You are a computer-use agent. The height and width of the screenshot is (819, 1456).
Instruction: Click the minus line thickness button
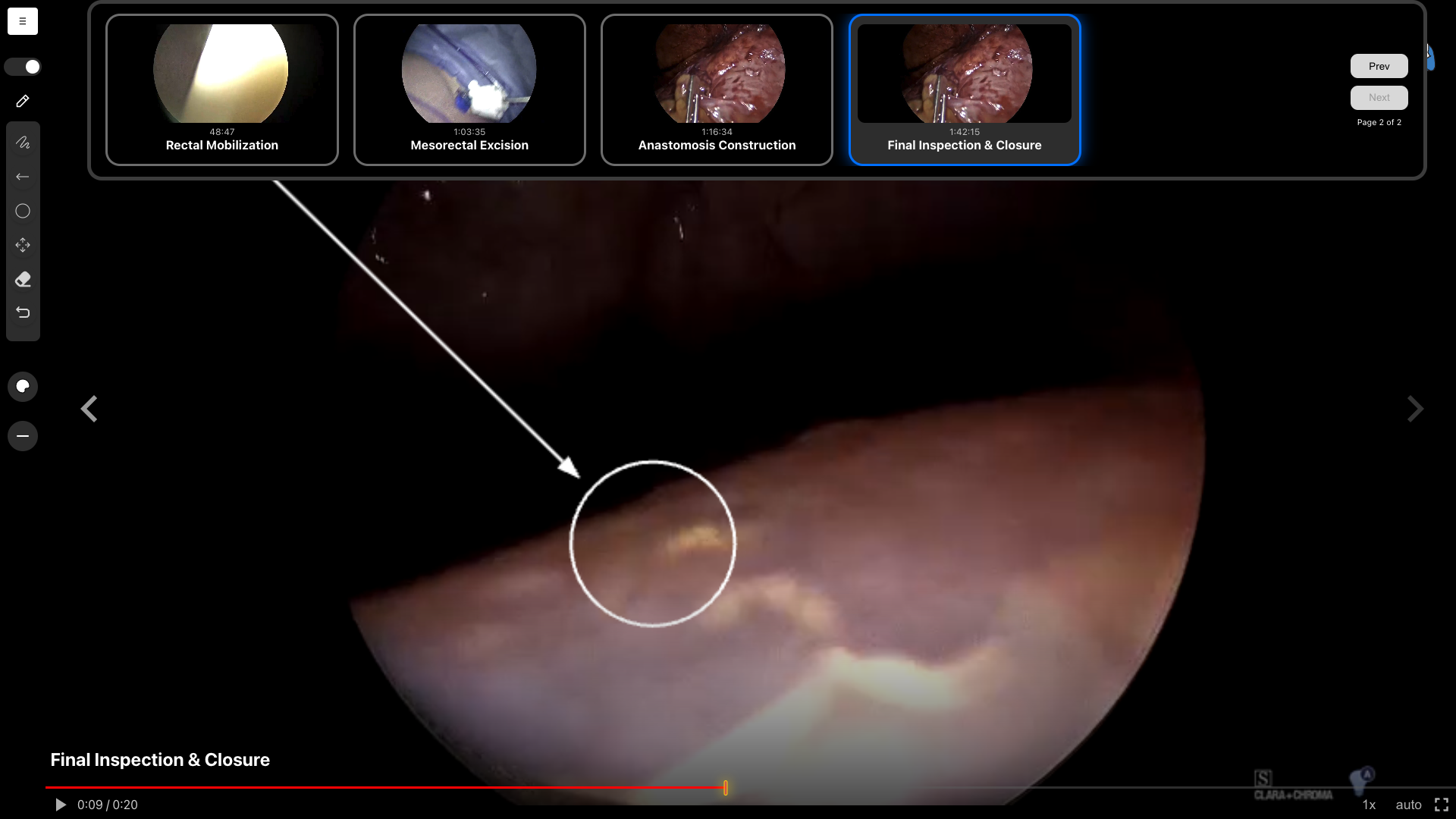pos(23,436)
